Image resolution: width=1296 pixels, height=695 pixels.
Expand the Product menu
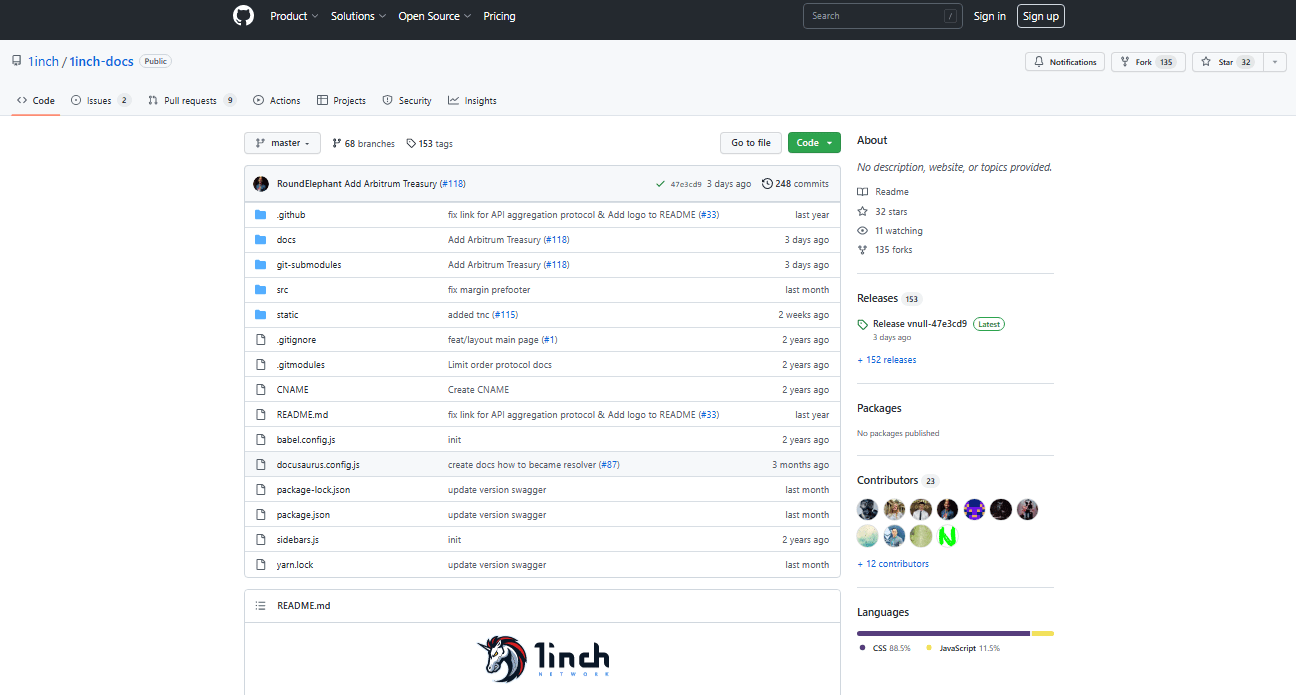coord(294,16)
